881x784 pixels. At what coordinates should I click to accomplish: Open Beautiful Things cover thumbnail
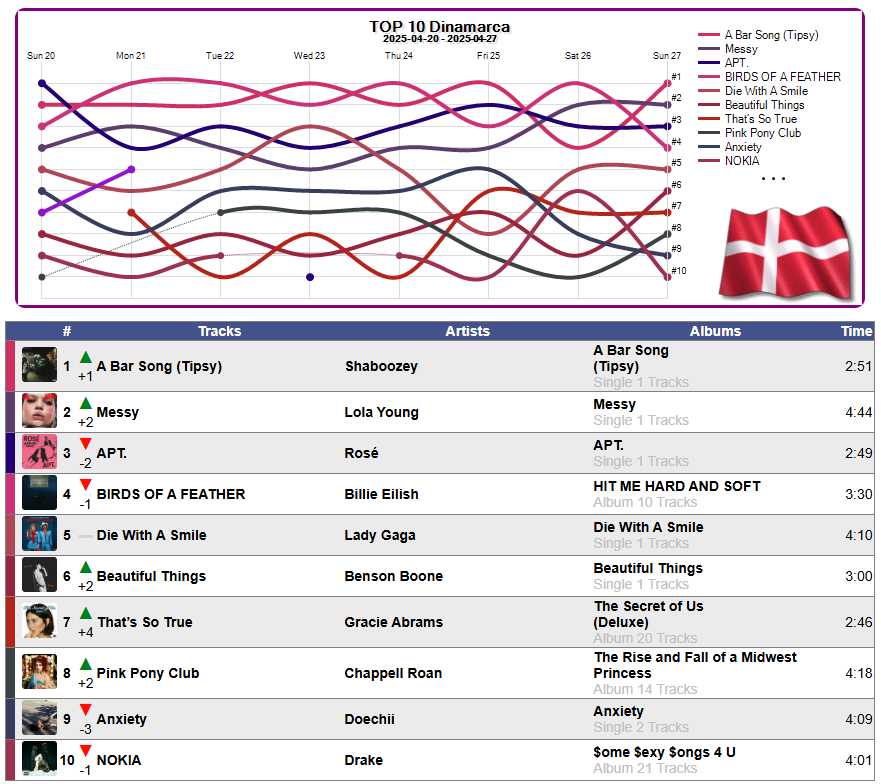click(x=39, y=575)
